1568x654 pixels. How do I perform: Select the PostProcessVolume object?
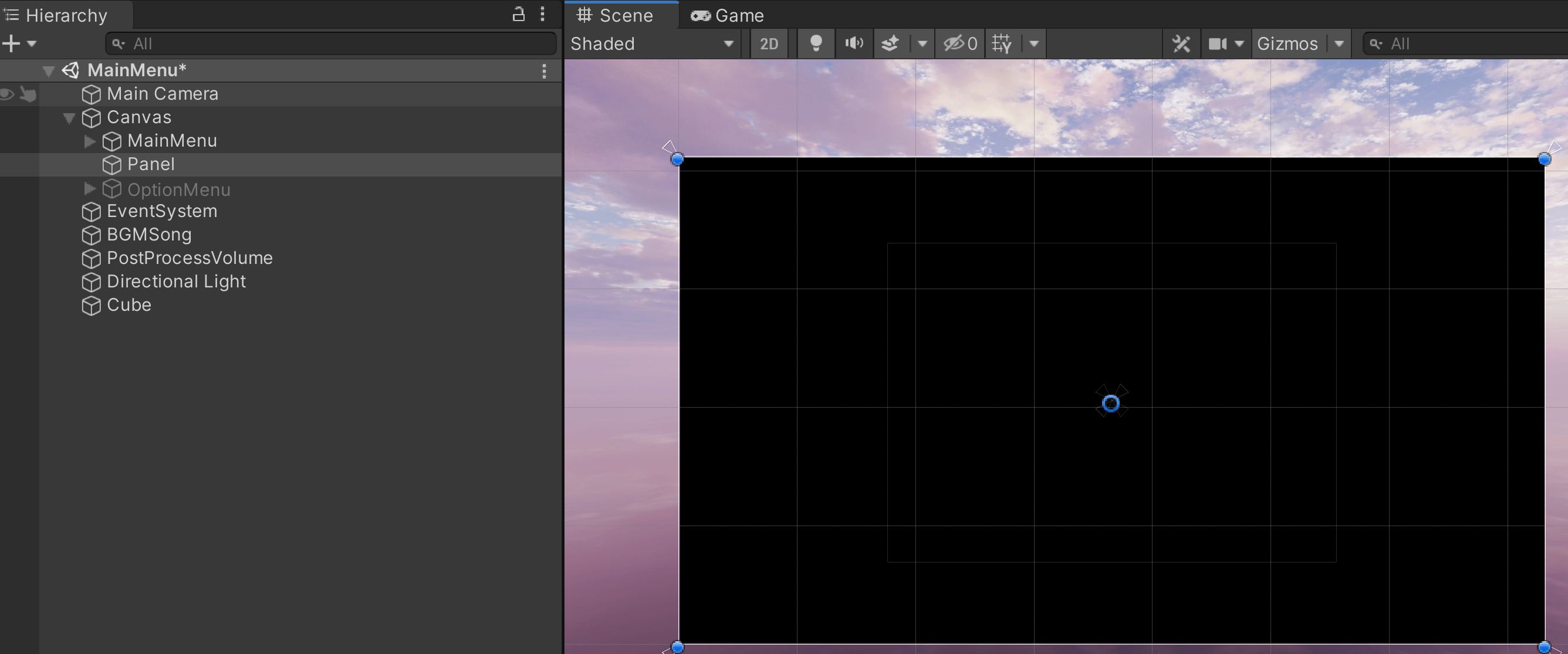coord(190,258)
